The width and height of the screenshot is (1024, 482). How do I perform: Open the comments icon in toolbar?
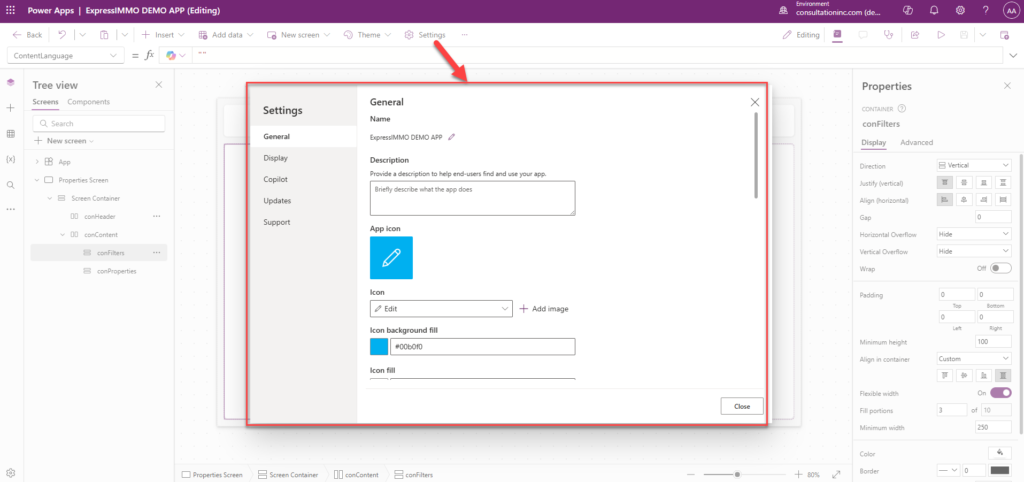[x=863, y=35]
